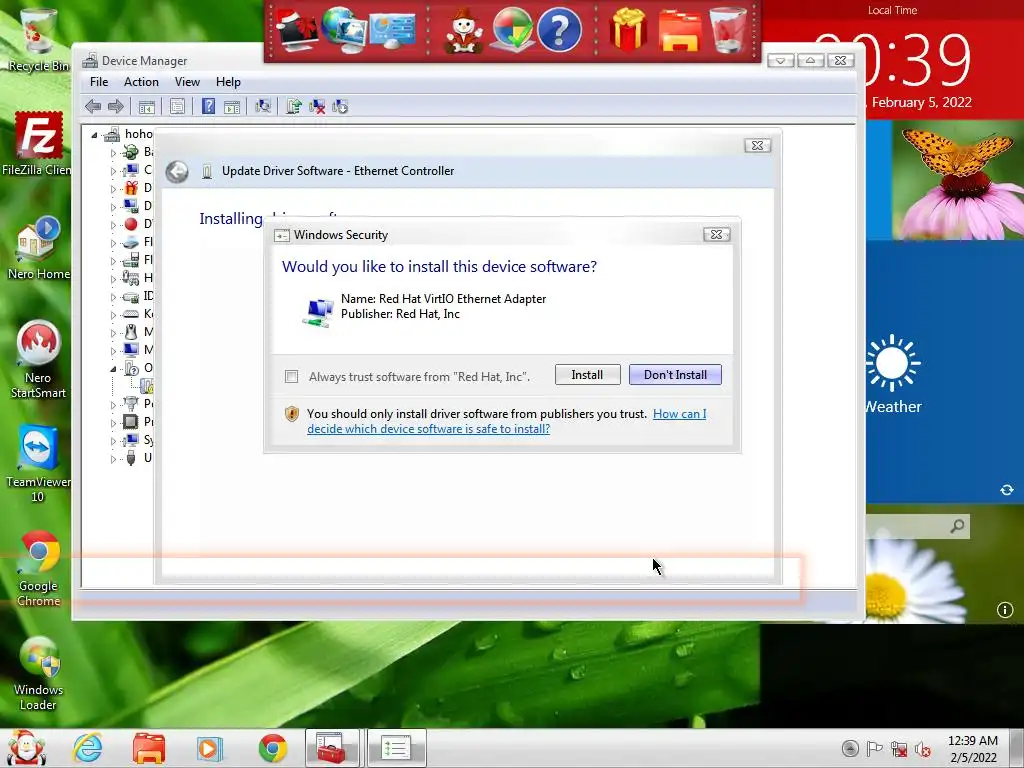The width and height of the screenshot is (1024, 768).
Task: Click Show/Hide Console Tree toolbar icon
Action: click(x=147, y=106)
